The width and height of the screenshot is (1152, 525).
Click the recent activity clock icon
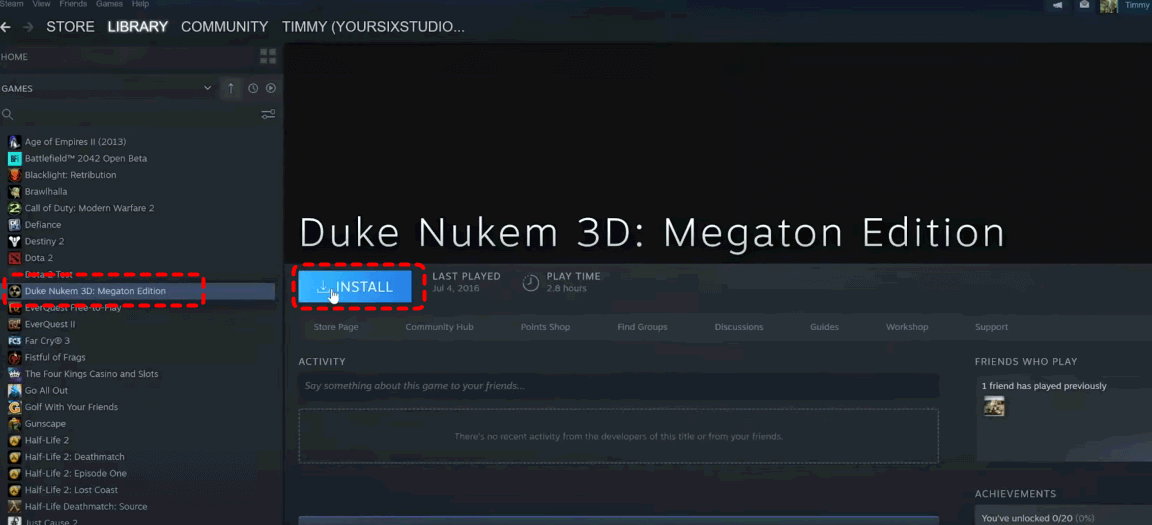tap(253, 88)
